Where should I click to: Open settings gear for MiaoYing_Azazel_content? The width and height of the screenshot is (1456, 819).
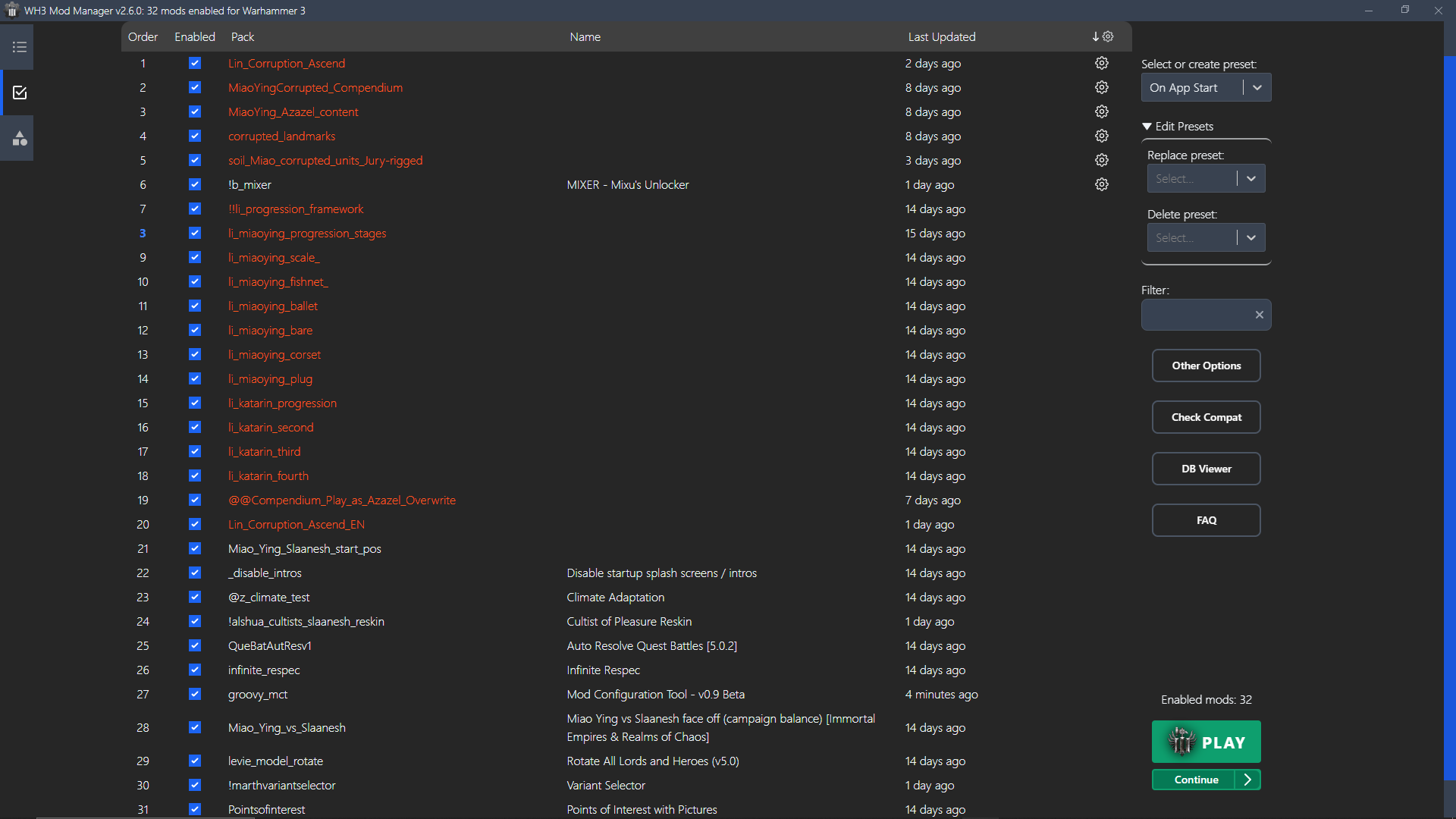(1102, 111)
